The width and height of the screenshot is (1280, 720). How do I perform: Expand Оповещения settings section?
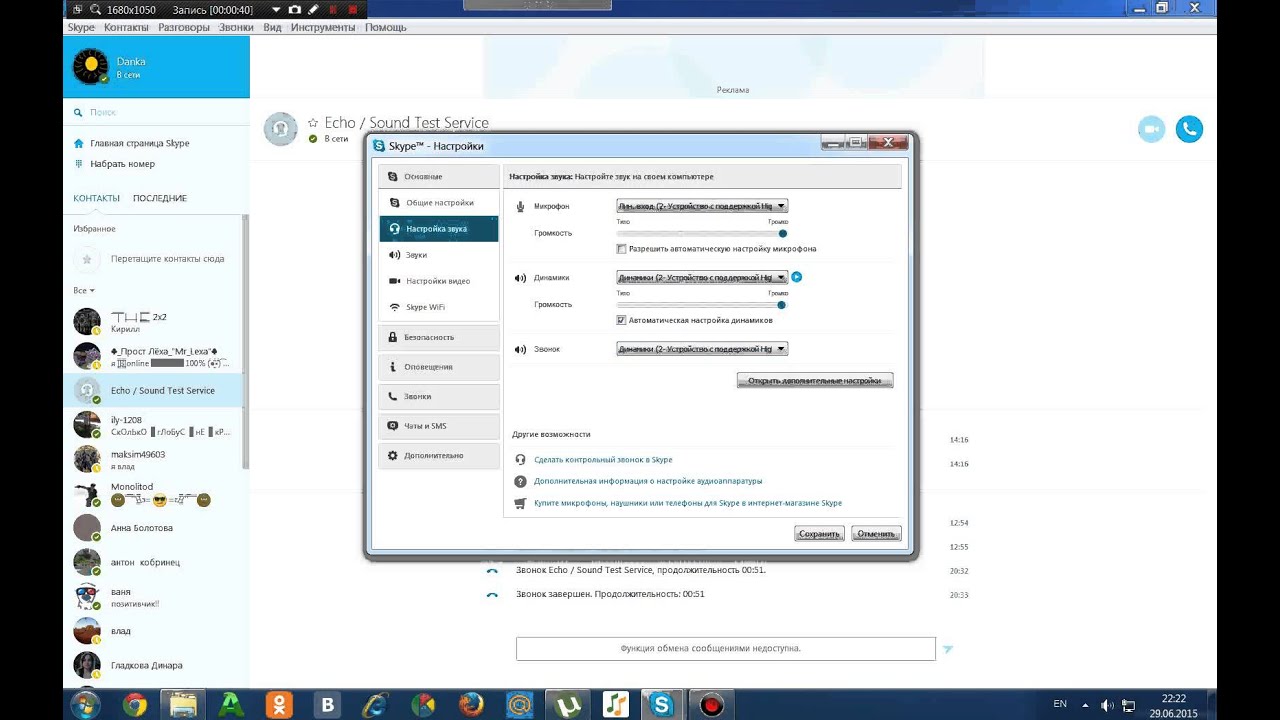click(x=438, y=367)
